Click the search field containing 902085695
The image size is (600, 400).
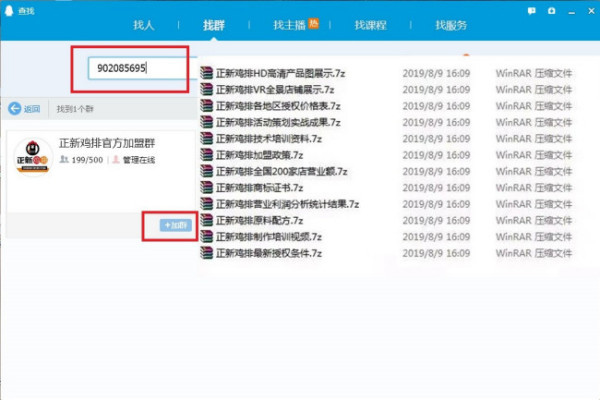coord(142,68)
